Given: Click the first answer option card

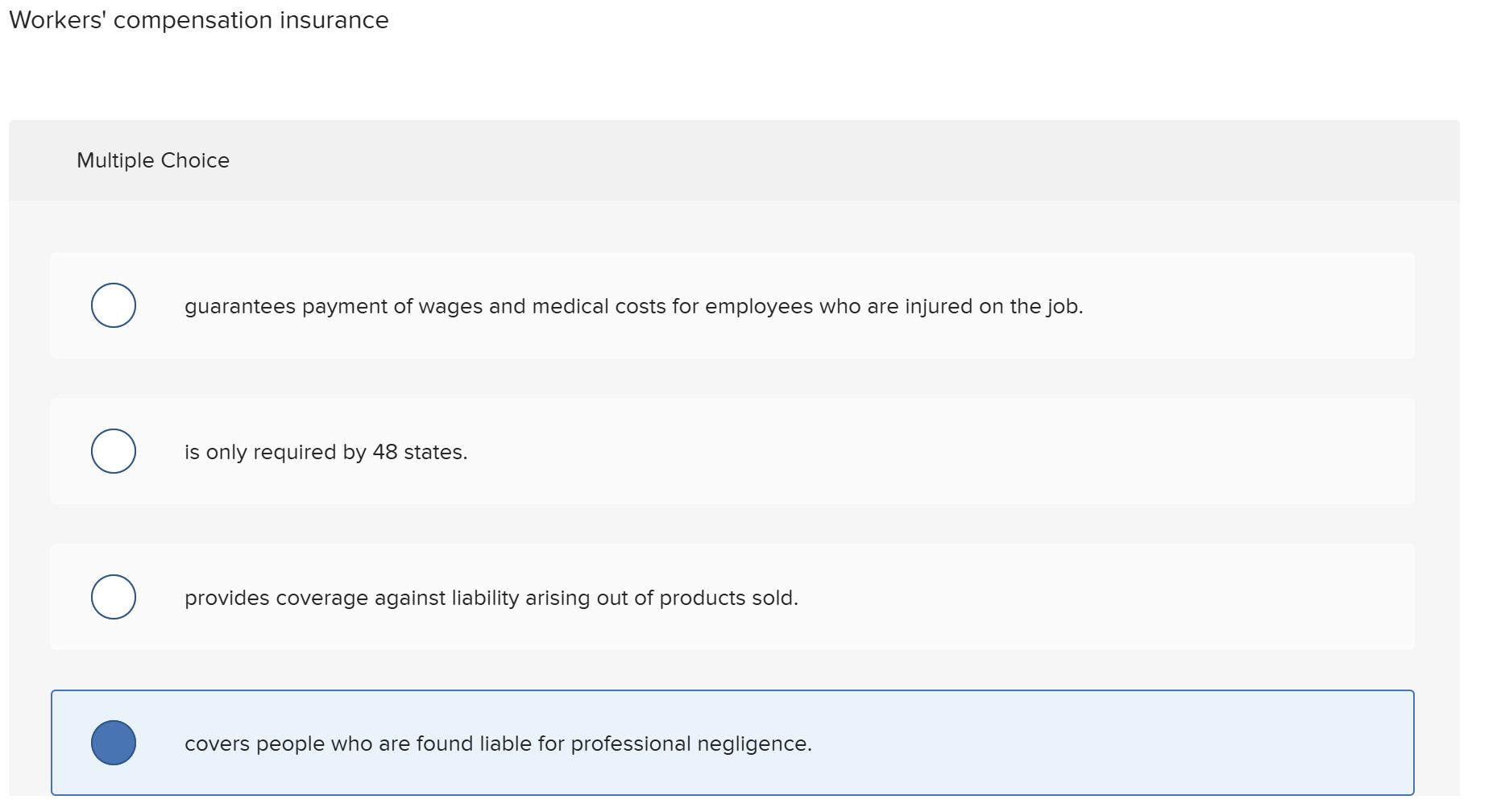Looking at the screenshot, I should point(733,304).
